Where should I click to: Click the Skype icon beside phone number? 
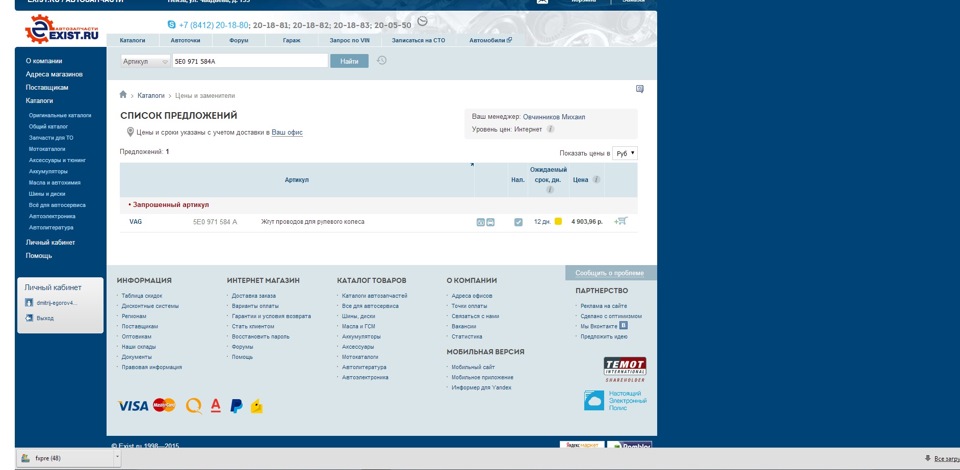[171, 25]
